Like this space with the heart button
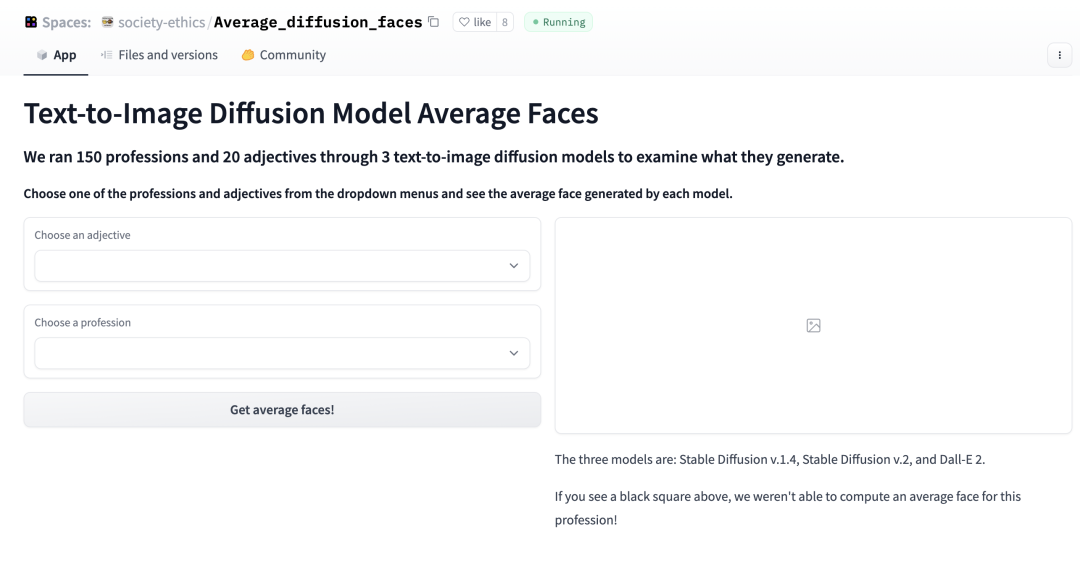This screenshot has width=1080, height=577. 475,22
